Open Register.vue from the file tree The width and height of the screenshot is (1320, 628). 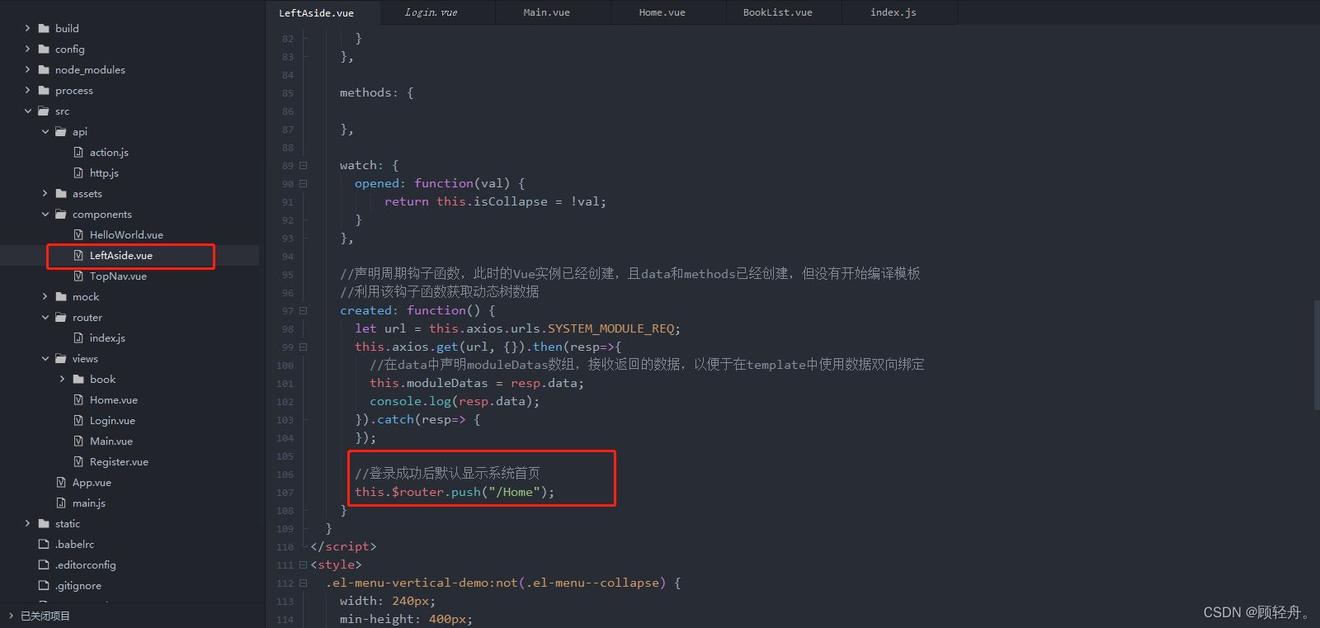pos(118,462)
